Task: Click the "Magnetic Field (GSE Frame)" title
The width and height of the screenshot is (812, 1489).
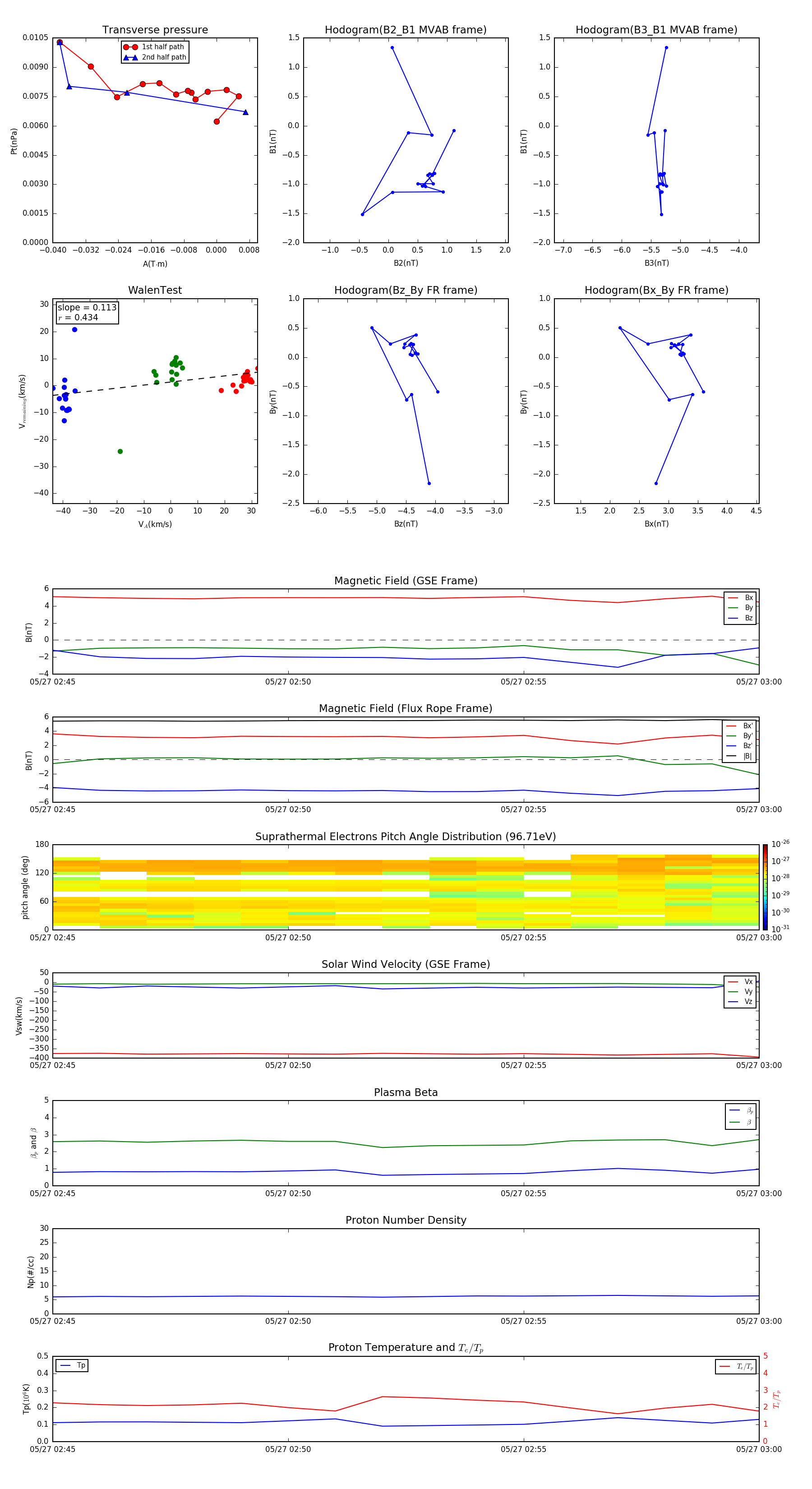Action: point(406,581)
